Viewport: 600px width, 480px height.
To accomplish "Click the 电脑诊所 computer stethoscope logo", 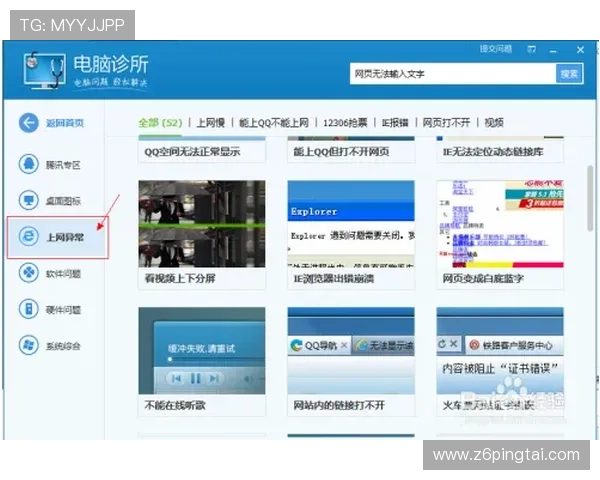I will (x=44, y=71).
